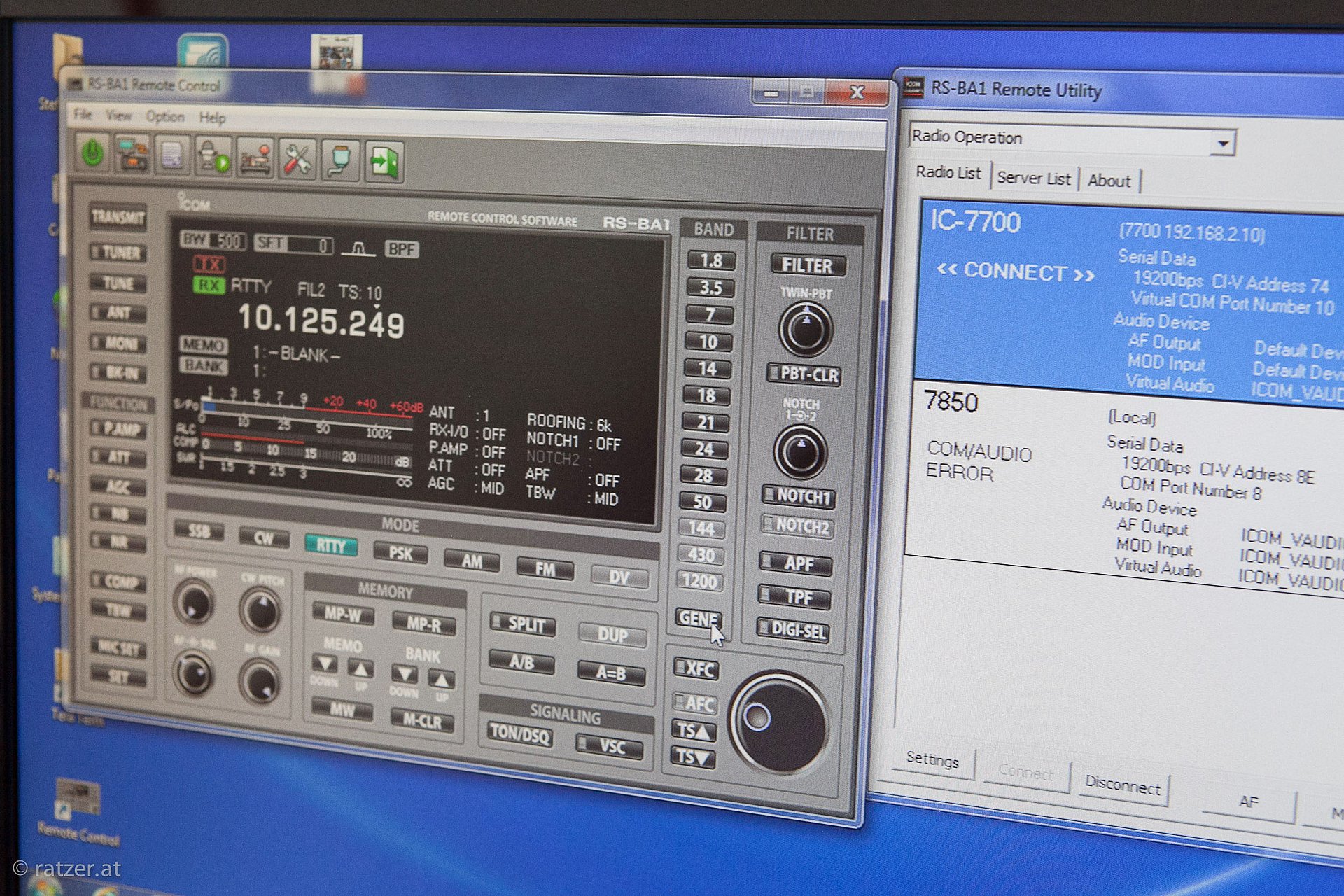Enable the SPLIT function
Screen dimensions: 1344x896
click(x=524, y=624)
